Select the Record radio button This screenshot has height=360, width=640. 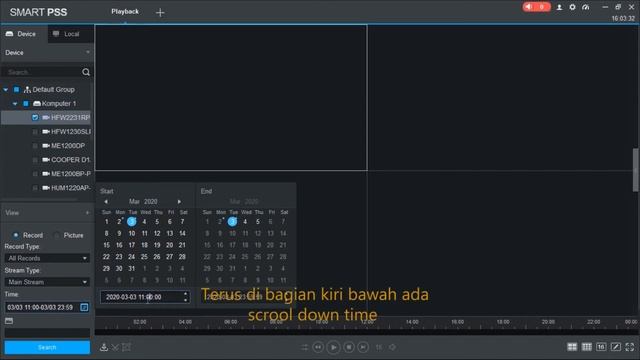[16, 235]
